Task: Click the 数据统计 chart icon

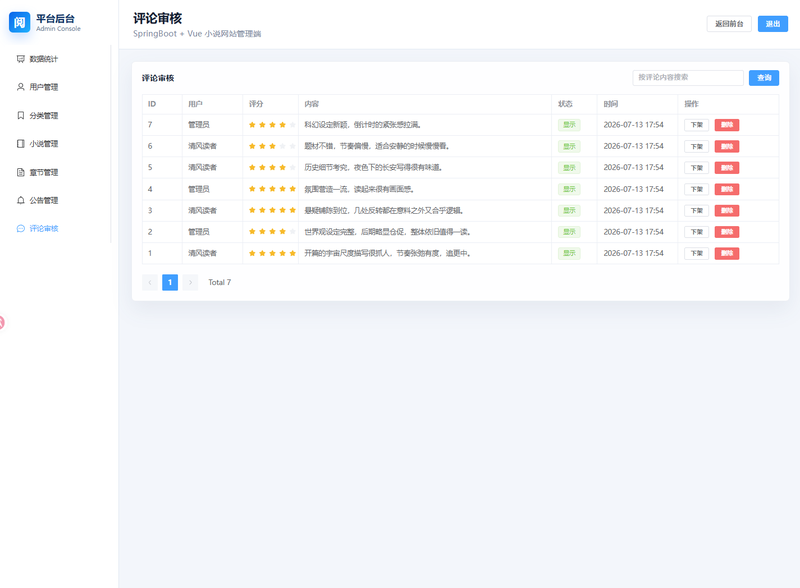Action: (20, 59)
